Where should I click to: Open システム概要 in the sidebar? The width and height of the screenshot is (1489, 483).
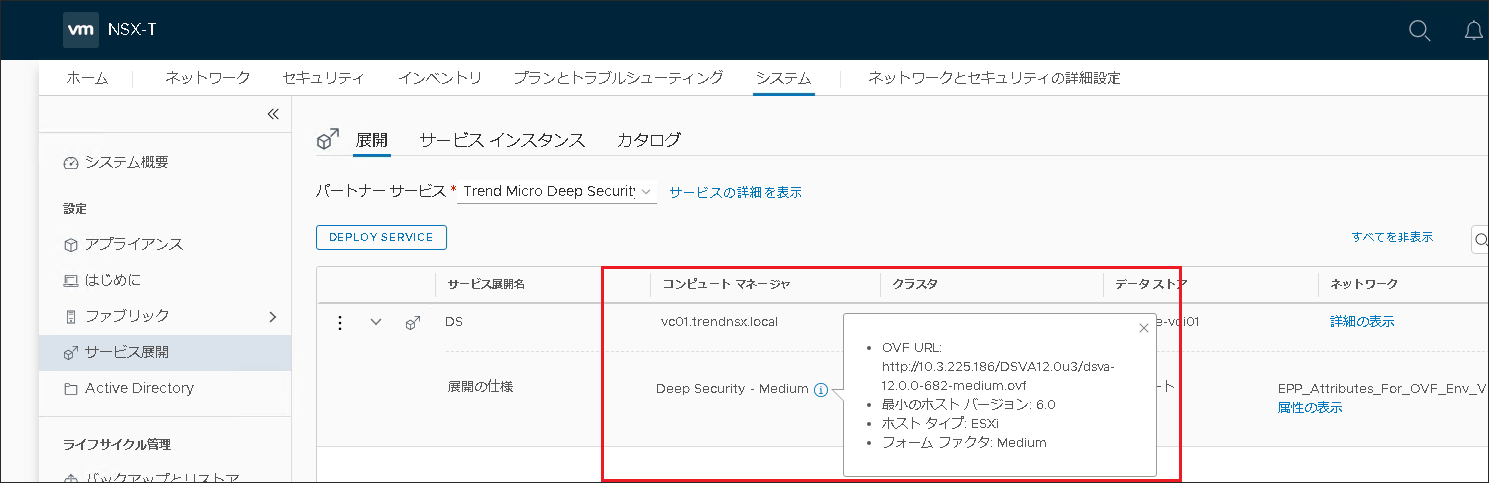126,163
